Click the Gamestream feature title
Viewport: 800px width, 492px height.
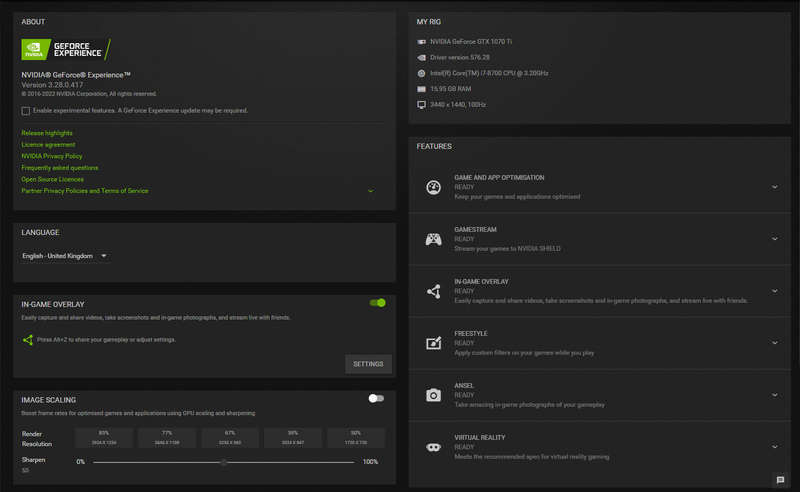476,230
